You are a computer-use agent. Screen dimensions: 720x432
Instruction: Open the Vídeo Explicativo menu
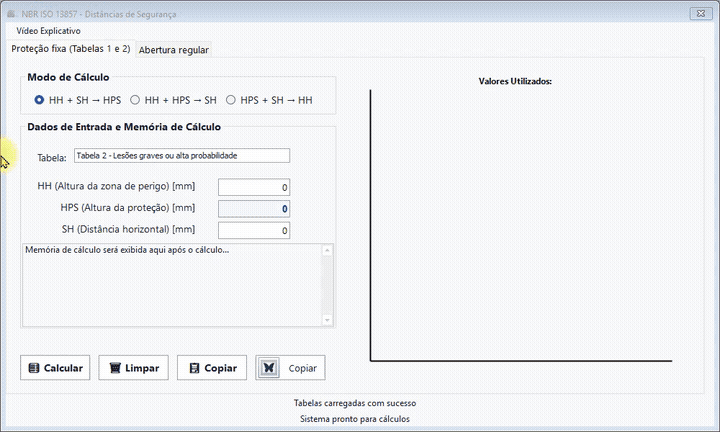[x=48, y=31]
